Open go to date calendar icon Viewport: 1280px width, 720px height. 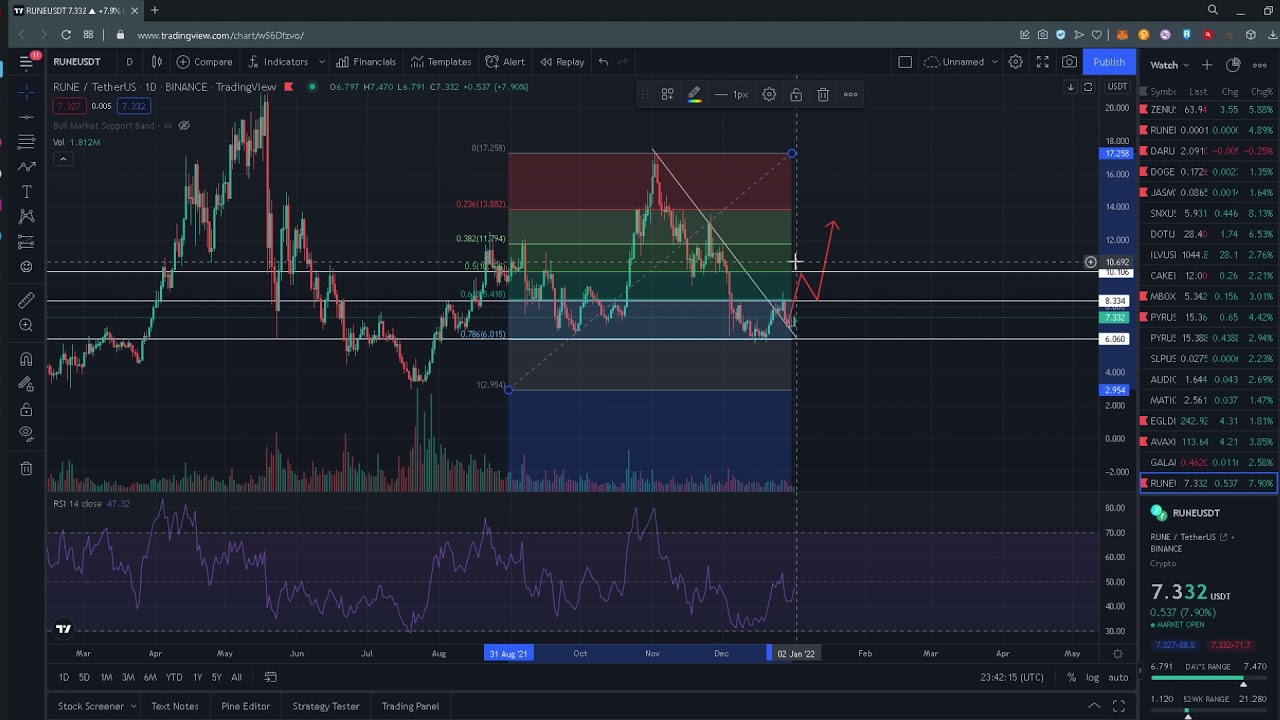click(x=269, y=677)
